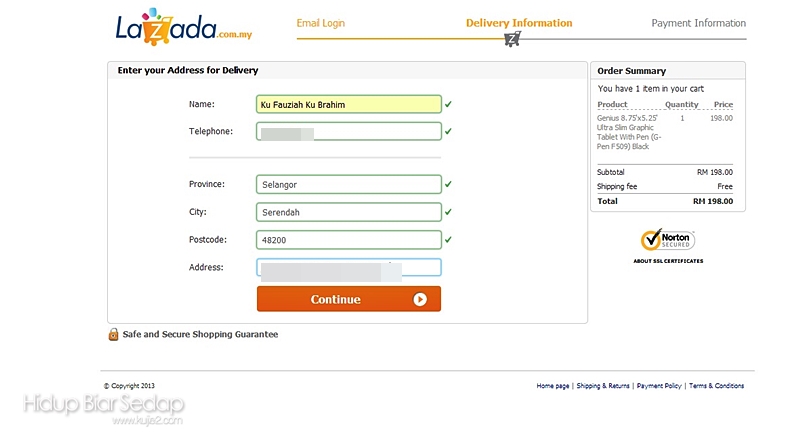Screen dimensions: 800x436
Task: Click the green checkmark beside City
Action: point(449,212)
